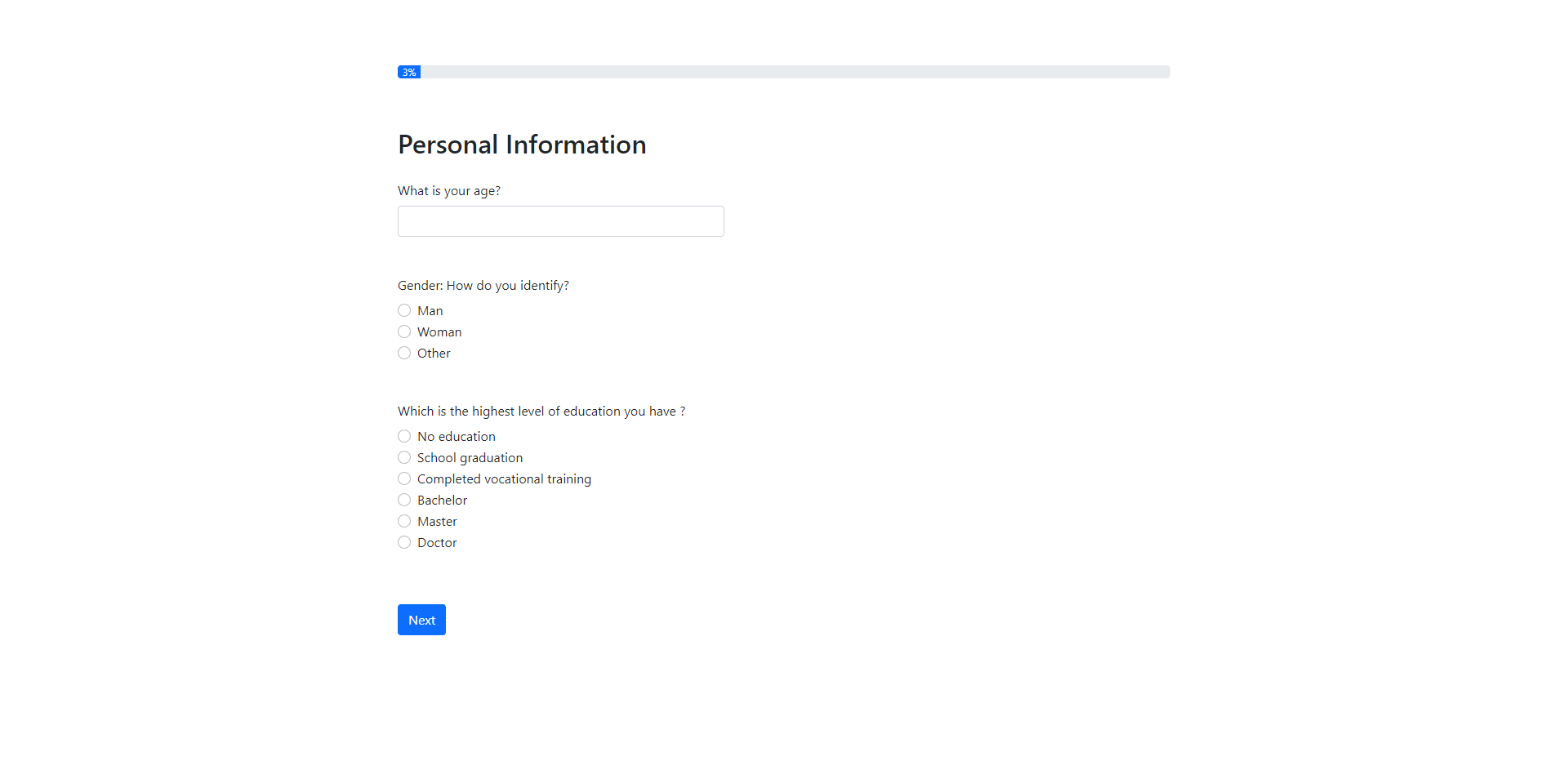Click the 3% progress bar indicator
The width and height of the screenshot is (1568, 761).
[x=409, y=72]
